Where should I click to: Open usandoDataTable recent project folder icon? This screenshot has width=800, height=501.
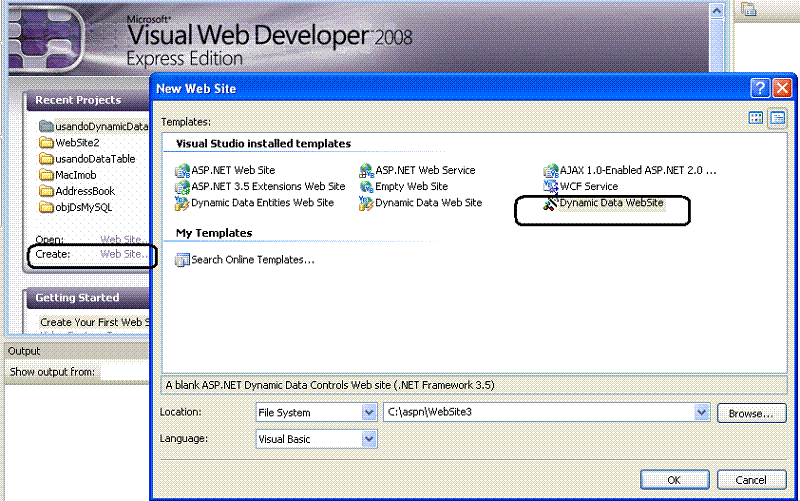point(46,159)
